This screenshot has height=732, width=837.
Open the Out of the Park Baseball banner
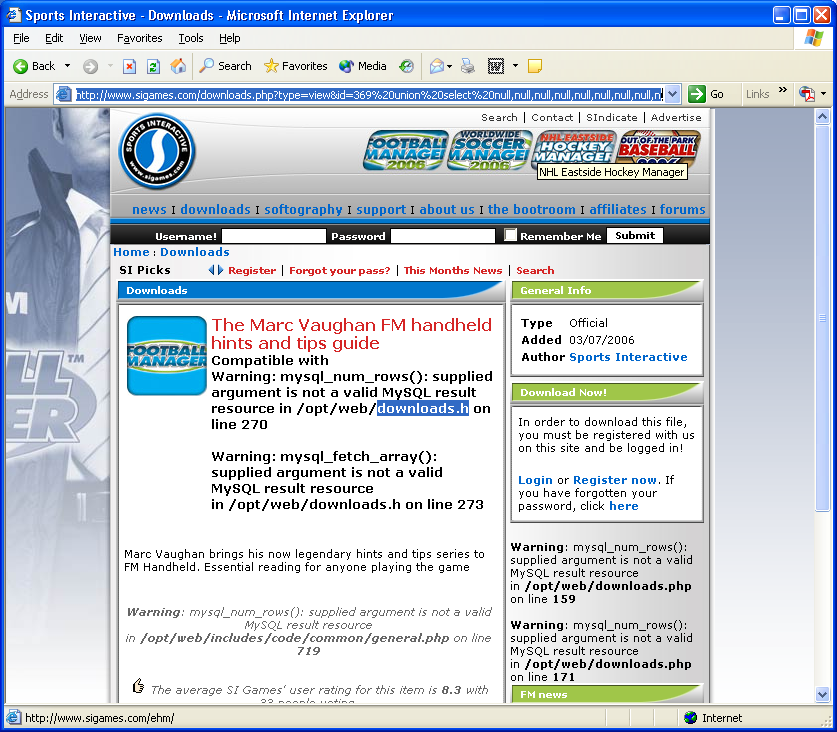[659, 147]
